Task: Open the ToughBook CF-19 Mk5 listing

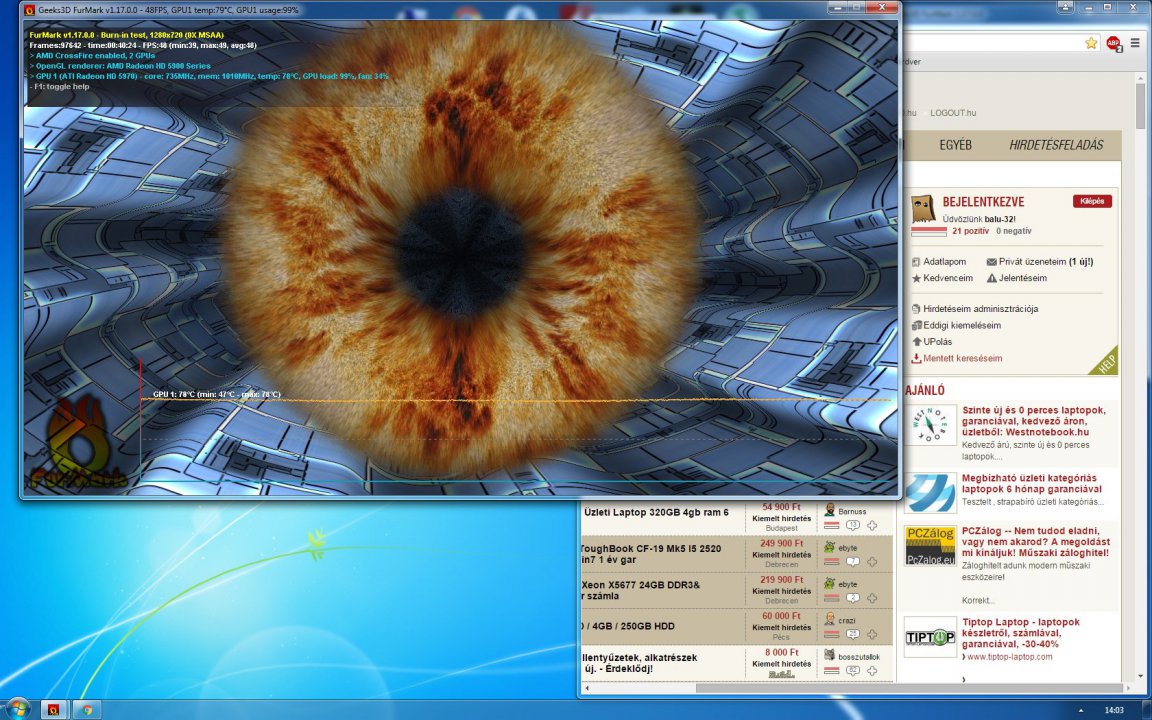Action: 651,554
